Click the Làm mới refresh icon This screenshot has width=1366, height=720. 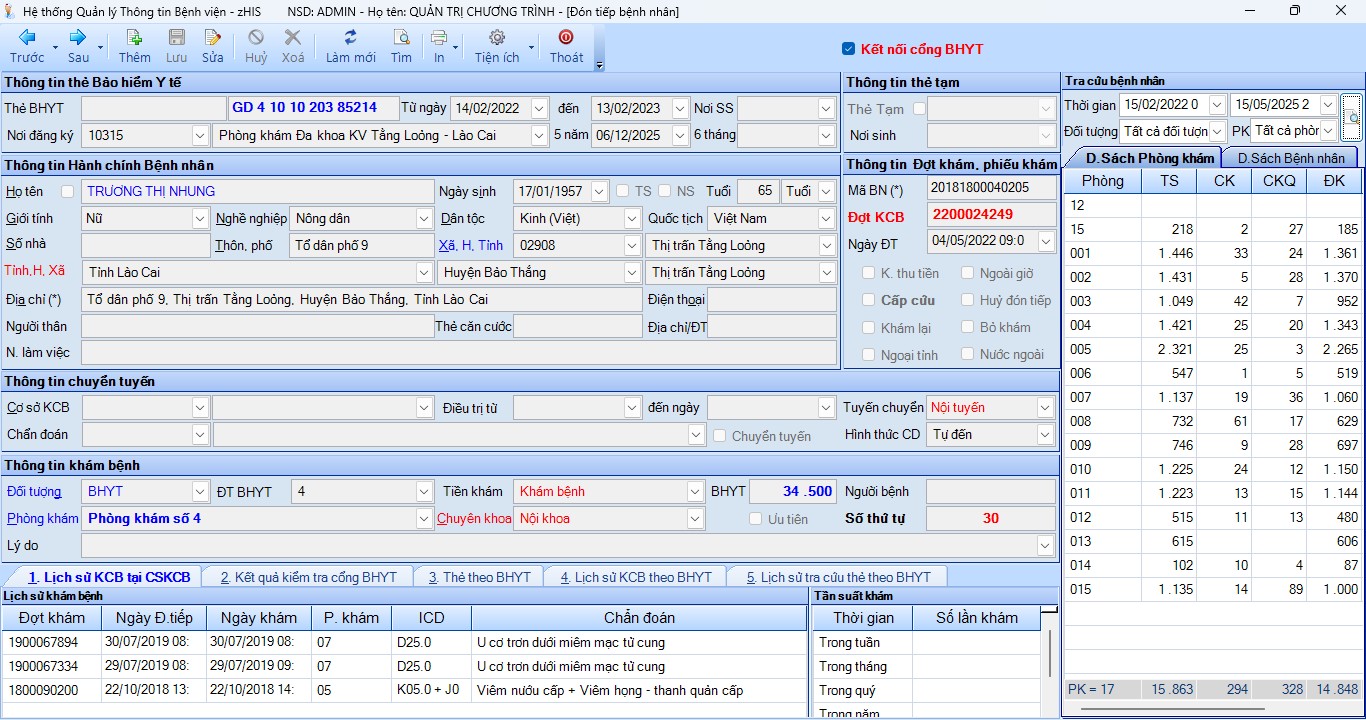point(350,38)
